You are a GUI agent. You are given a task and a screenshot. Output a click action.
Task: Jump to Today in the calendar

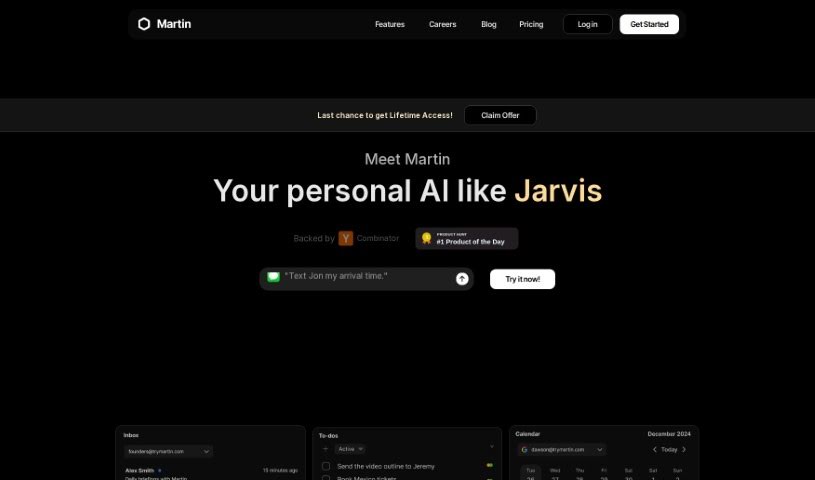(669, 450)
